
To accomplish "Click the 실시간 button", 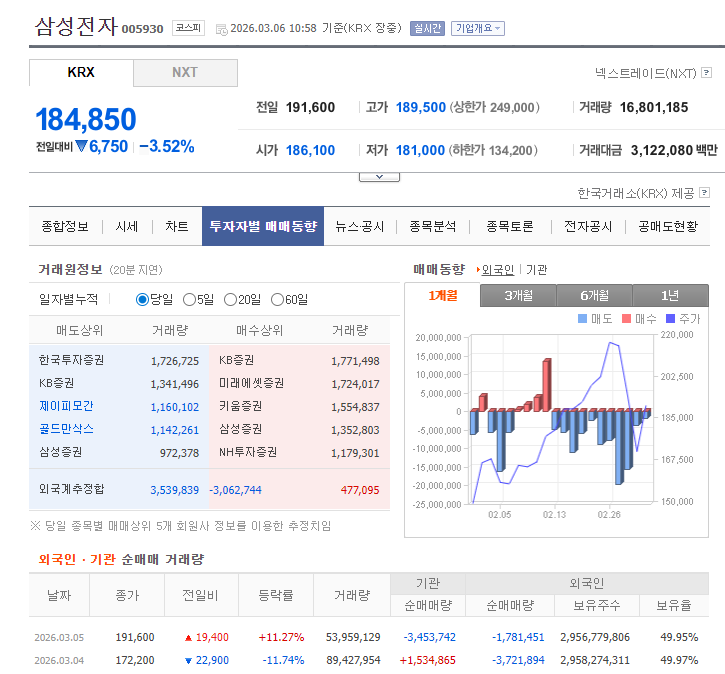I will tap(427, 28).
